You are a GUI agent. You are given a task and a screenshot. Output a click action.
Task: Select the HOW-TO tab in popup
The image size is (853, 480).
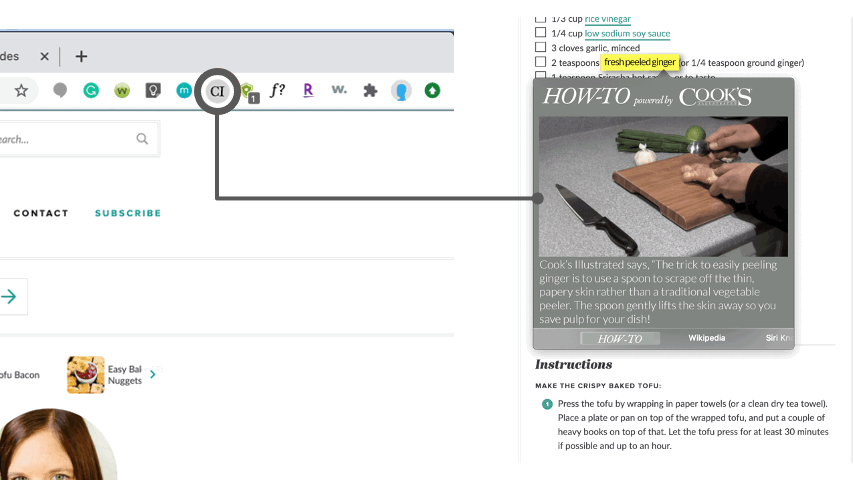(x=620, y=339)
